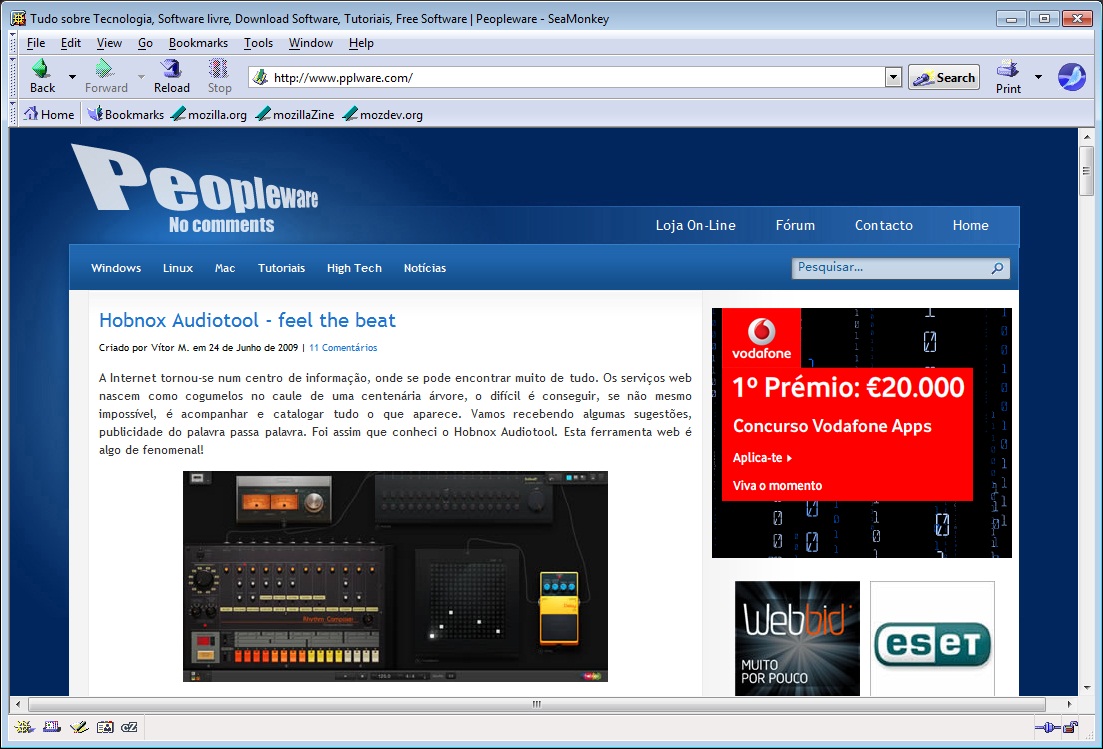Click the vertical scrollbar thumb
The width and height of the screenshot is (1103, 749).
[x=1087, y=171]
